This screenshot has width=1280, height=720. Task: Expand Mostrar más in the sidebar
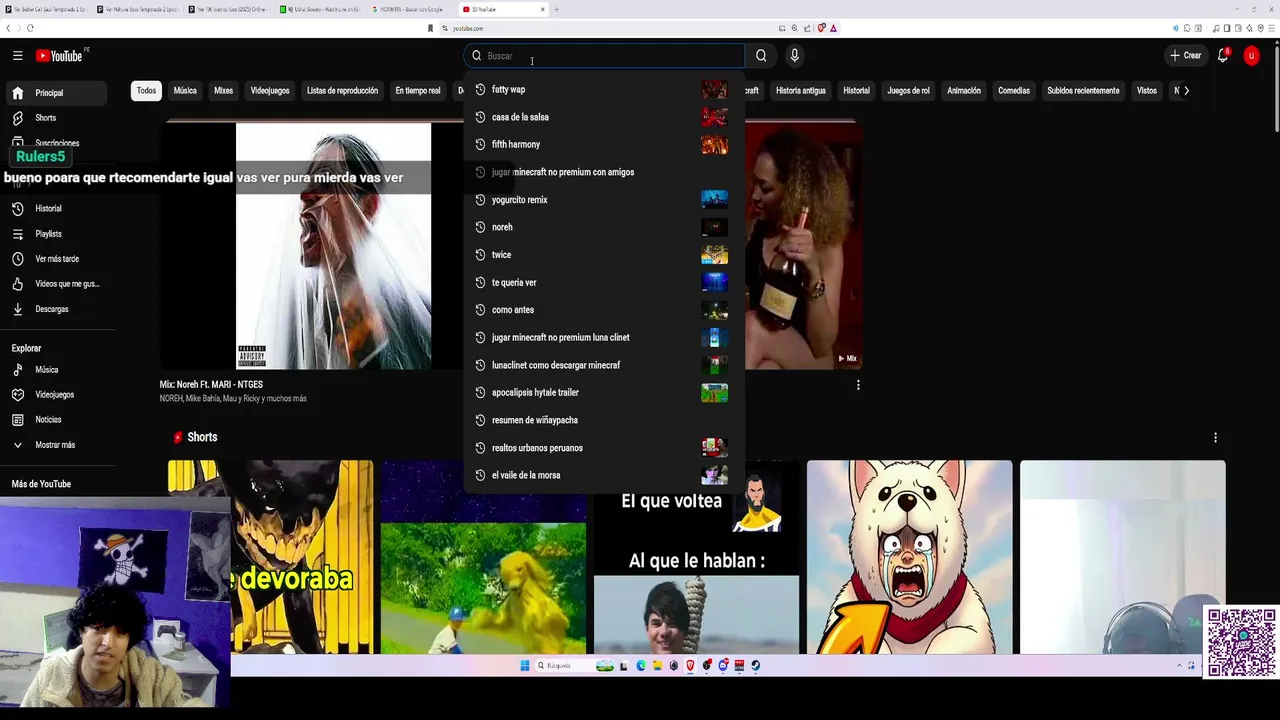pyautogui.click(x=55, y=444)
